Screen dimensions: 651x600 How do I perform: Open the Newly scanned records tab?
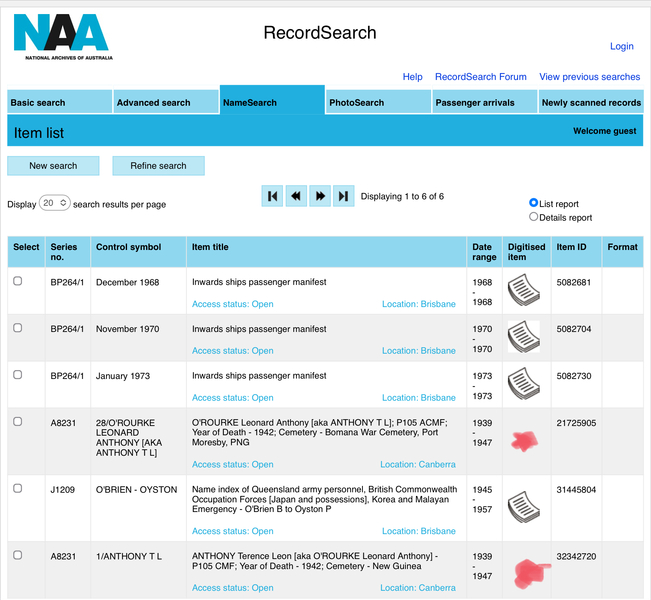pyautogui.click(x=591, y=102)
